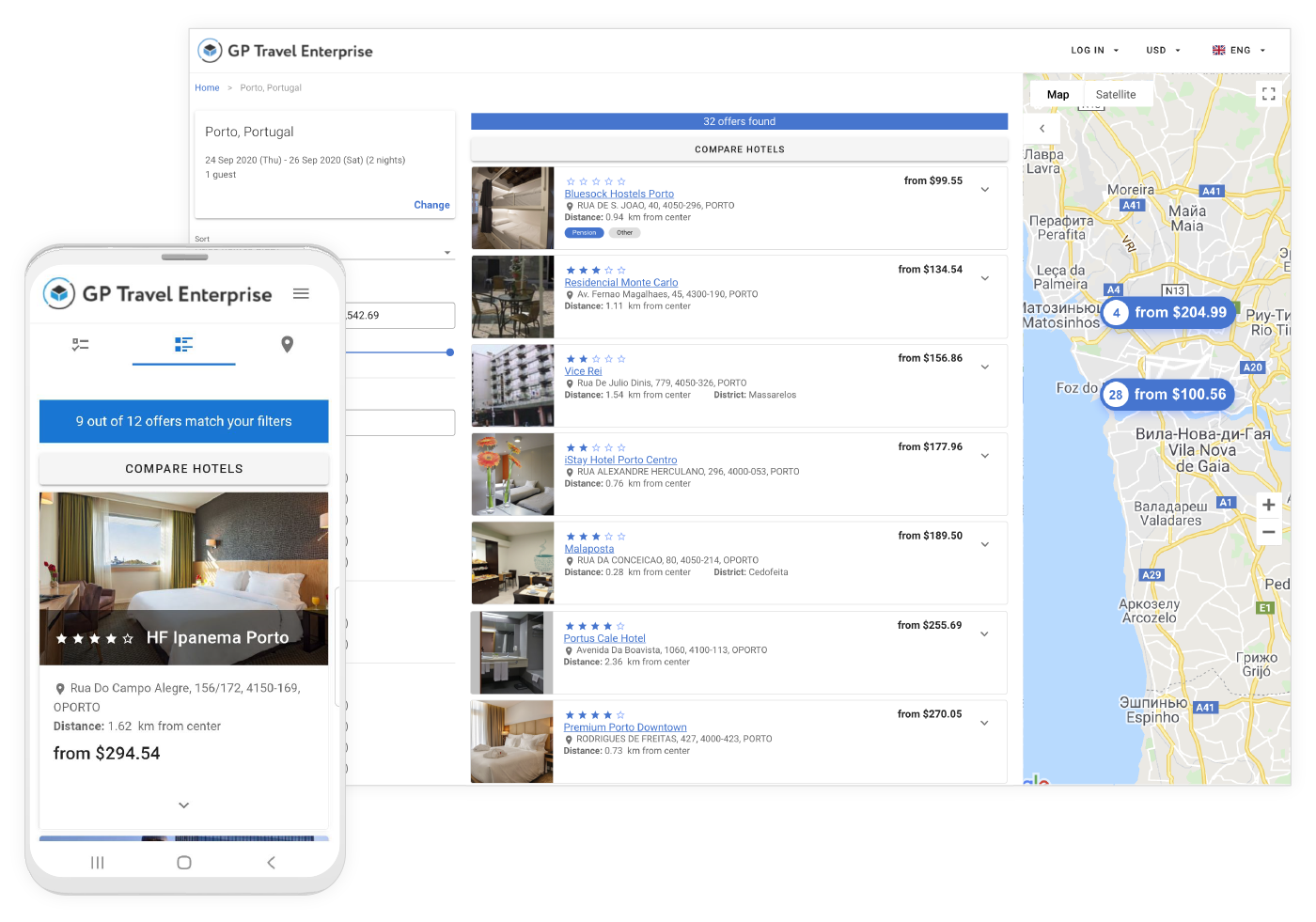This screenshot has width=1316, height=922.
Task: Zoom out on the map
Action: point(1268,532)
